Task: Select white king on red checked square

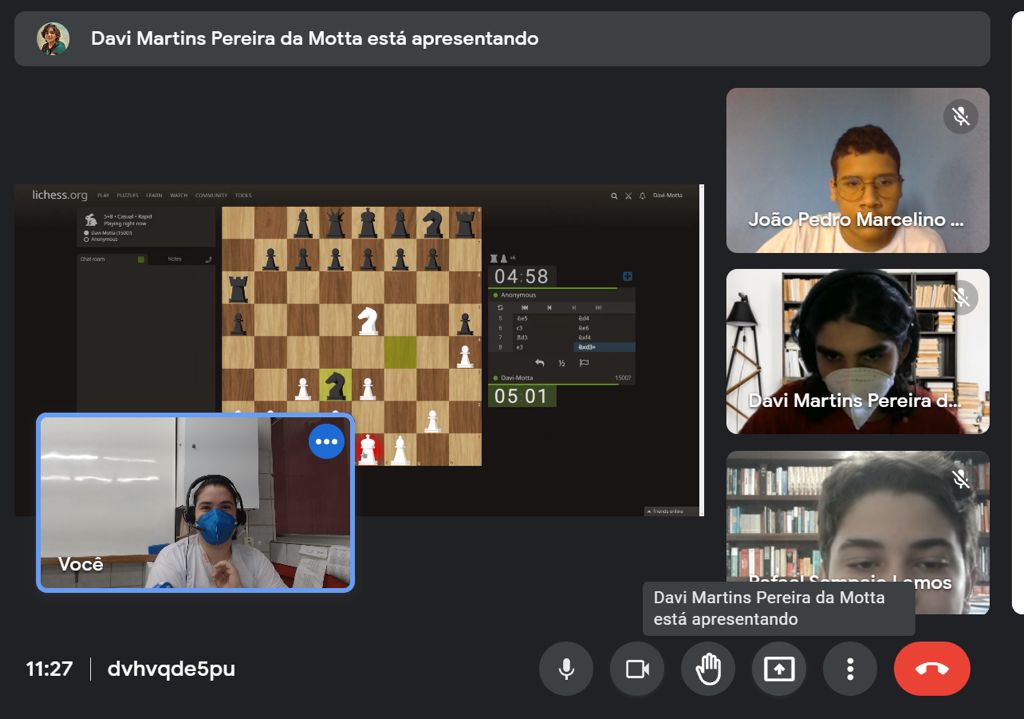Action: 368,450
